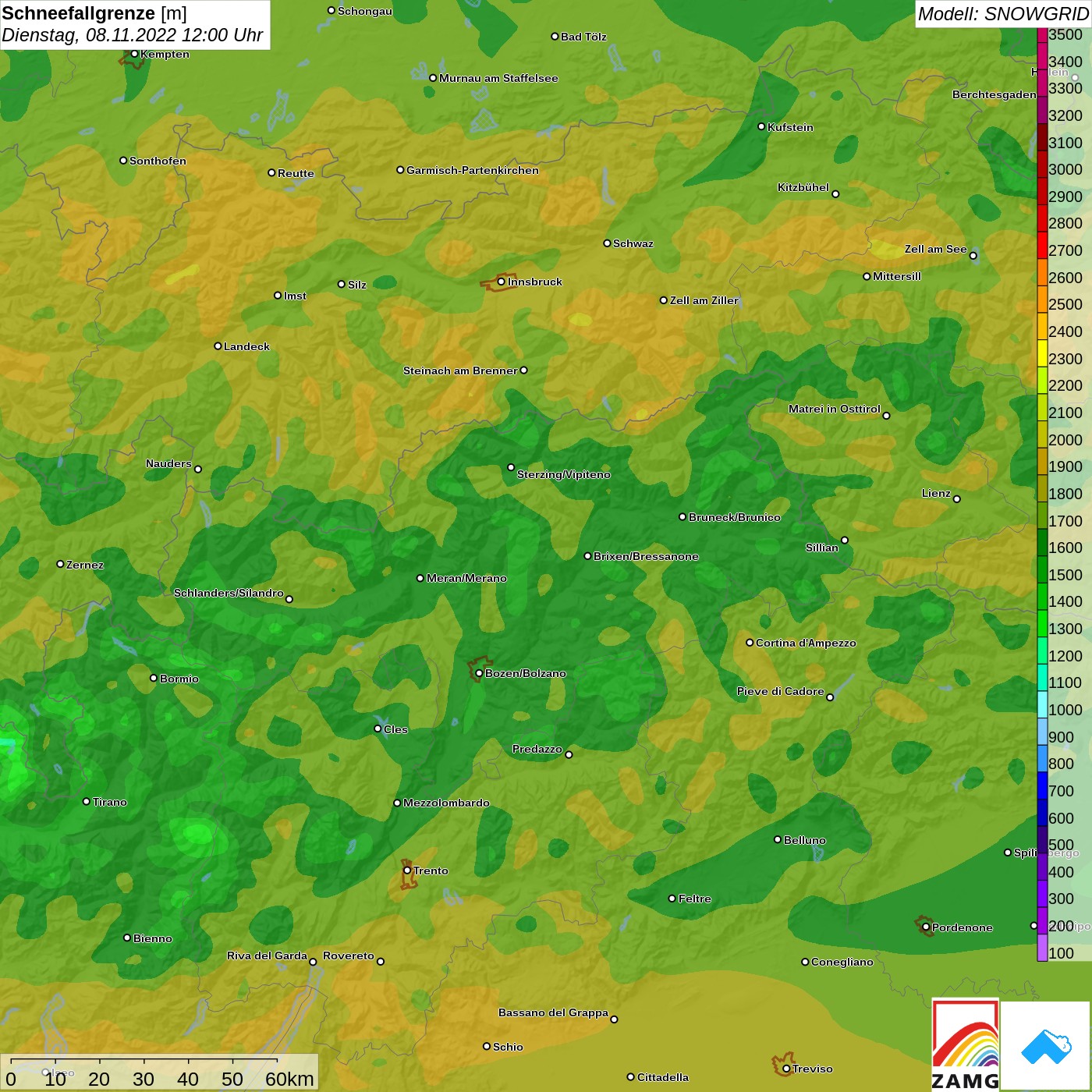Click the Zernez location dot
The image size is (1092, 1092).
tap(60, 564)
